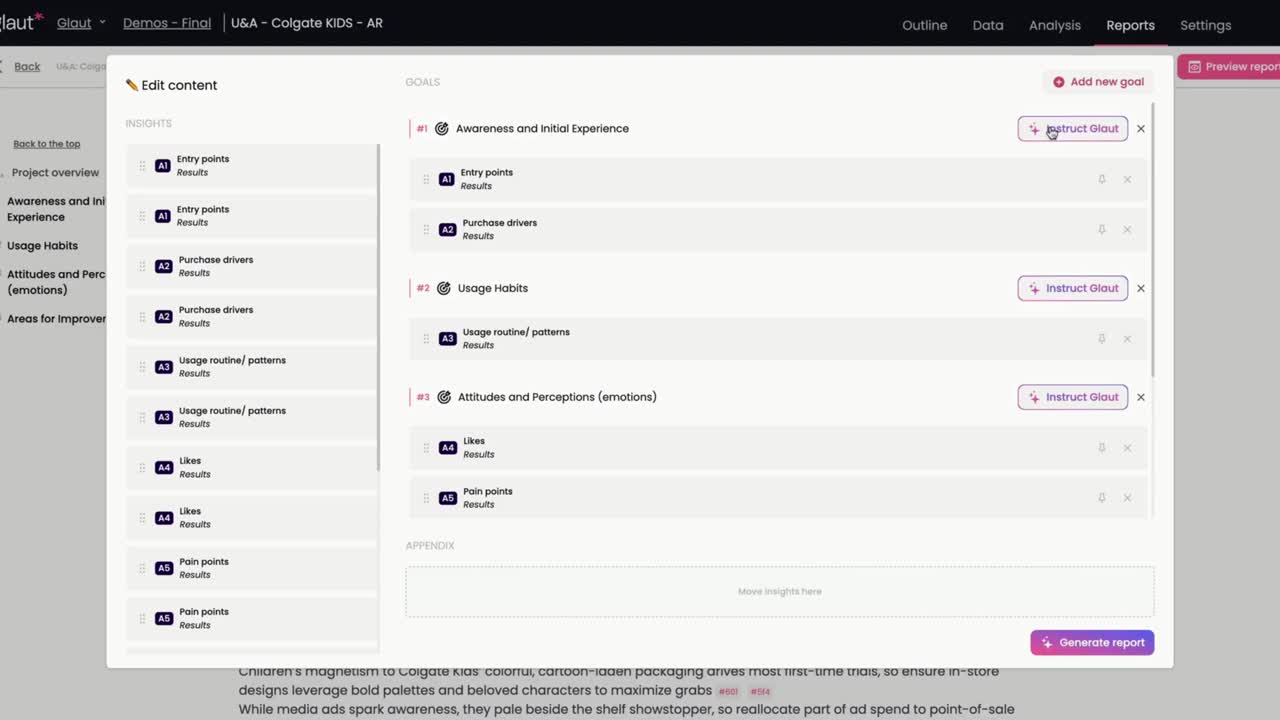Click the A5 badge in goal #3
The height and width of the screenshot is (720, 1280).
coord(448,497)
